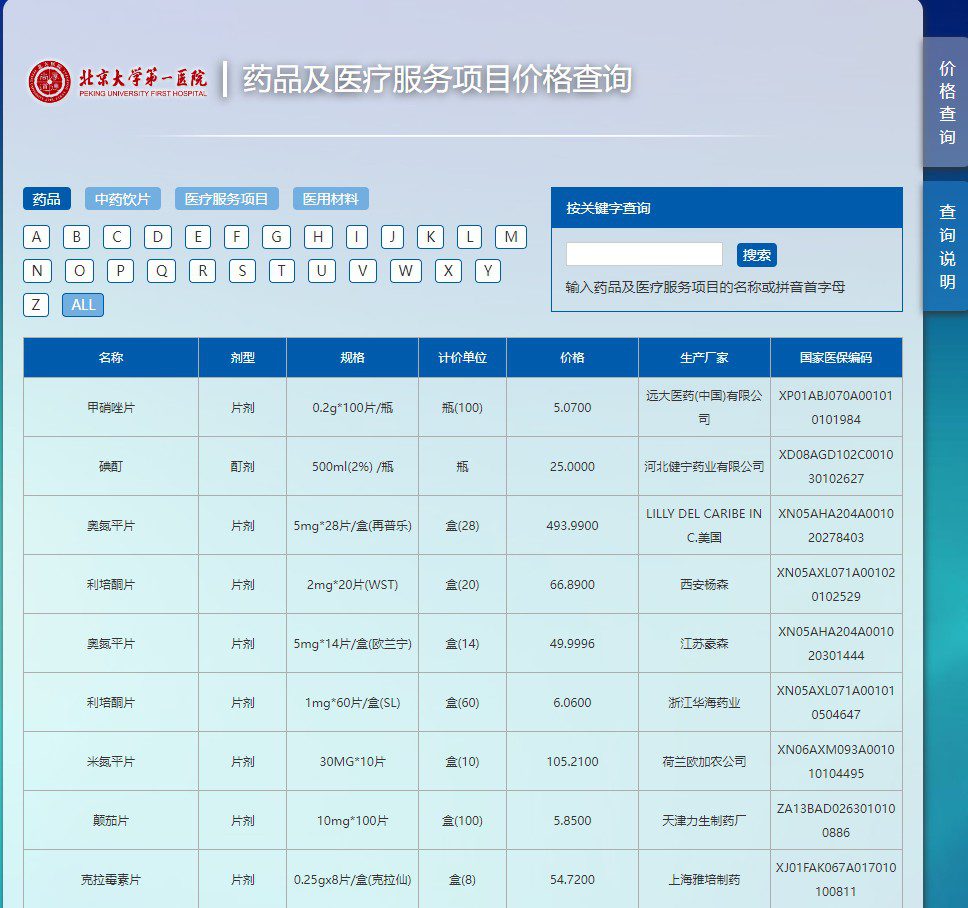968x908 pixels.
Task: Filter by letter X
Action: [449, 271]
